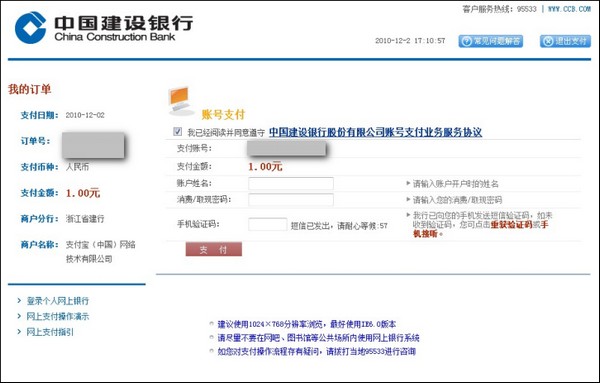
Task: Click the China Construction Bank logo
Action: coord(104,28)
